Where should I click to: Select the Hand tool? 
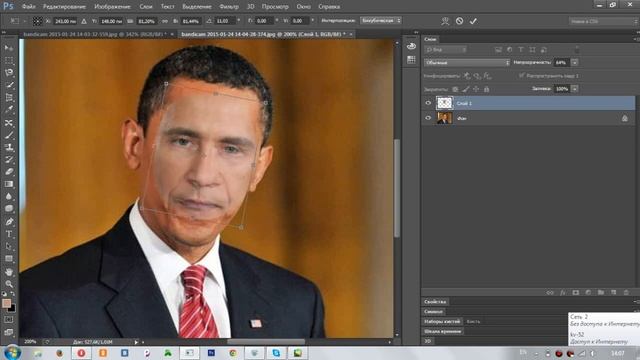9,271
